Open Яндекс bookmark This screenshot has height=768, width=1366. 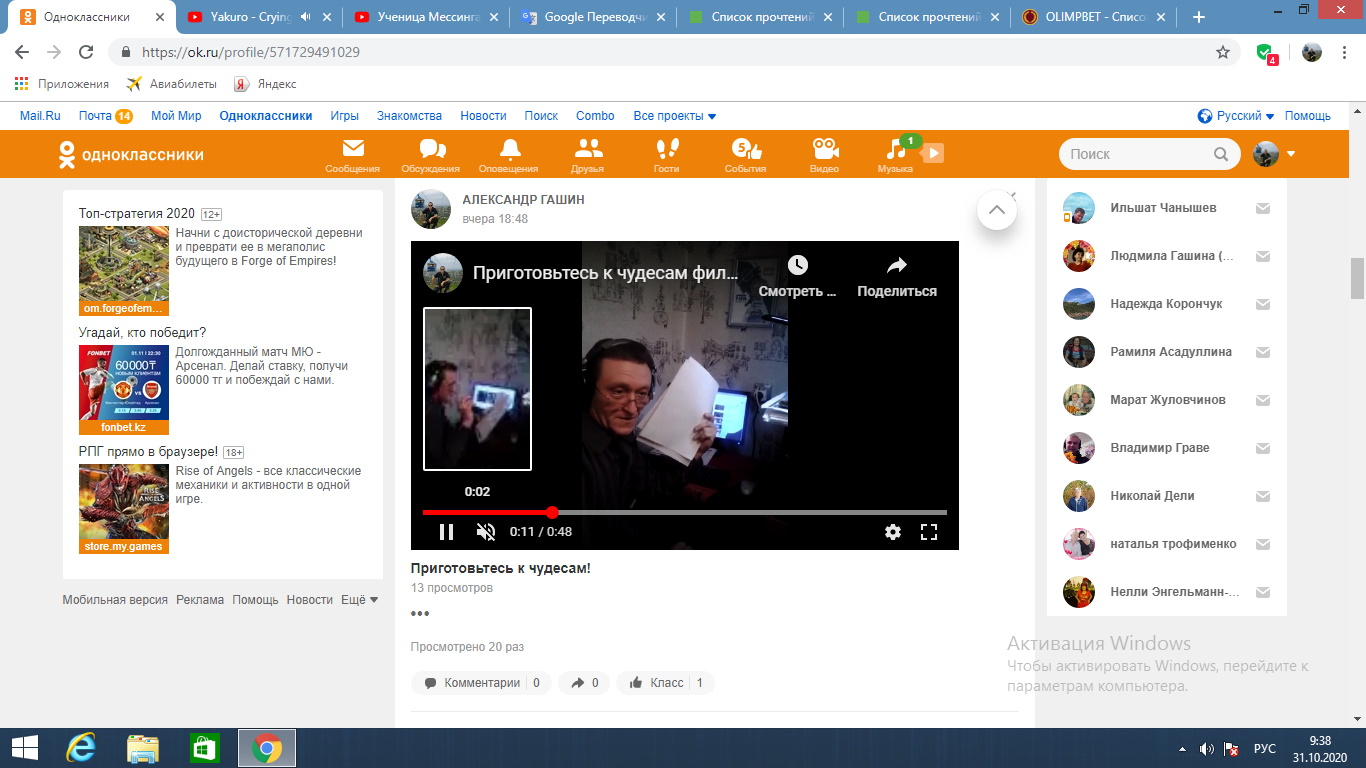(265, 84)
